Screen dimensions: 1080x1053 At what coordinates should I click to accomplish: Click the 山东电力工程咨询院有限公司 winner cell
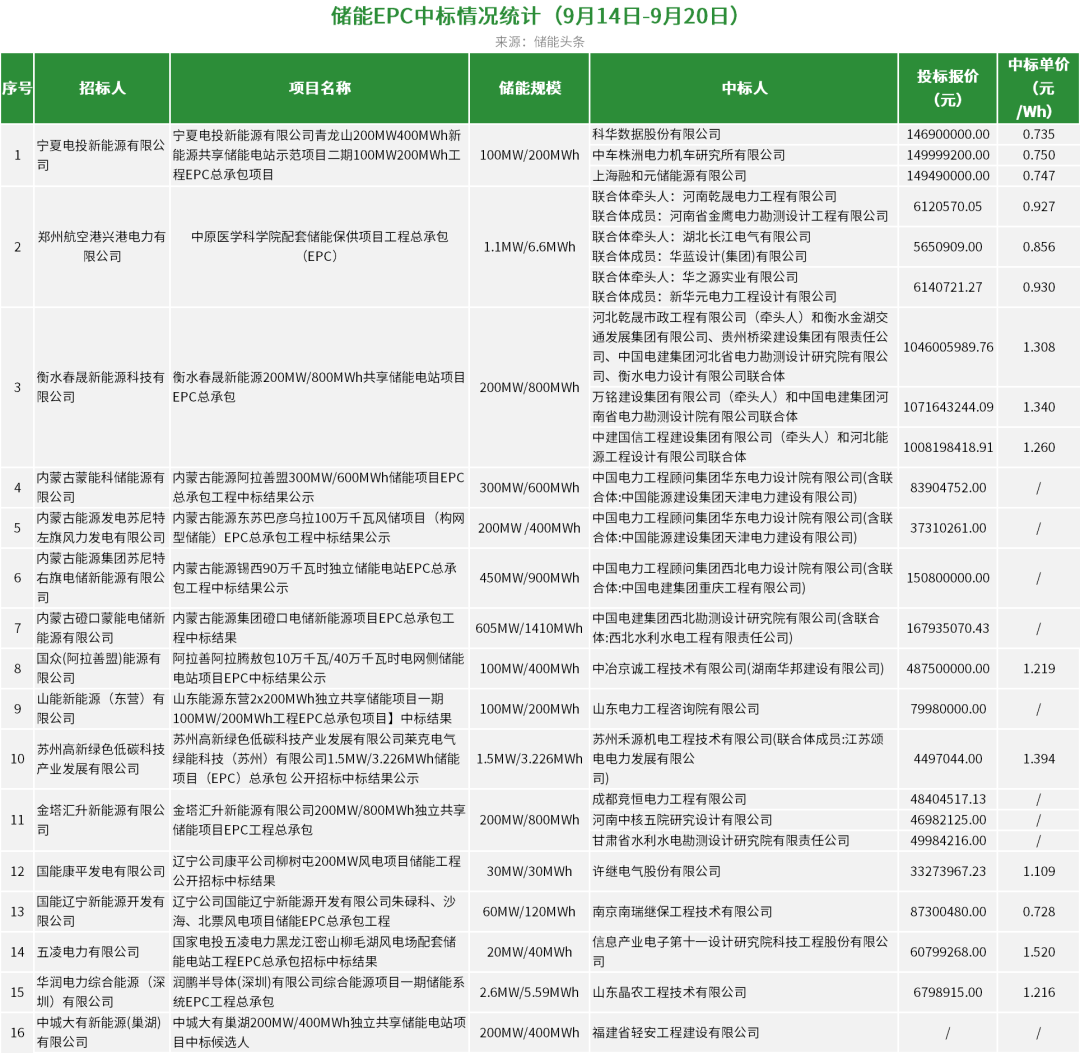(676, 709)
